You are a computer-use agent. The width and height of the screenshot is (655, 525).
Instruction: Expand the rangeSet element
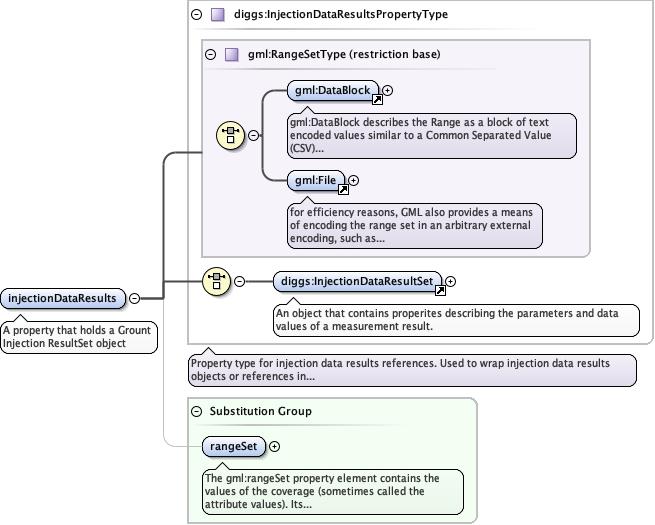pyautogui.click(x=275, y=447)
